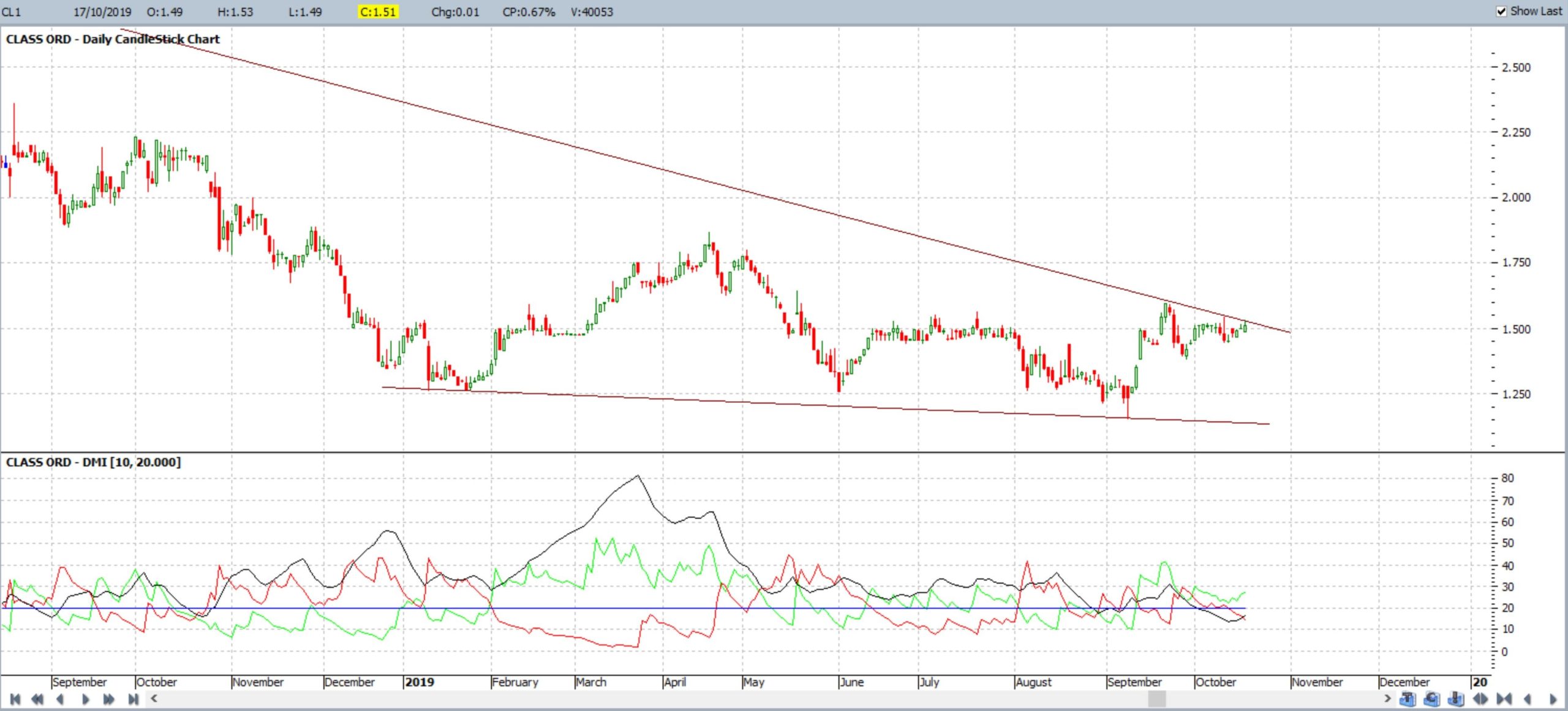Click the 2.250 price axis label
The height and width of the screenshot is (711, 1568).
coord(1516,132)
